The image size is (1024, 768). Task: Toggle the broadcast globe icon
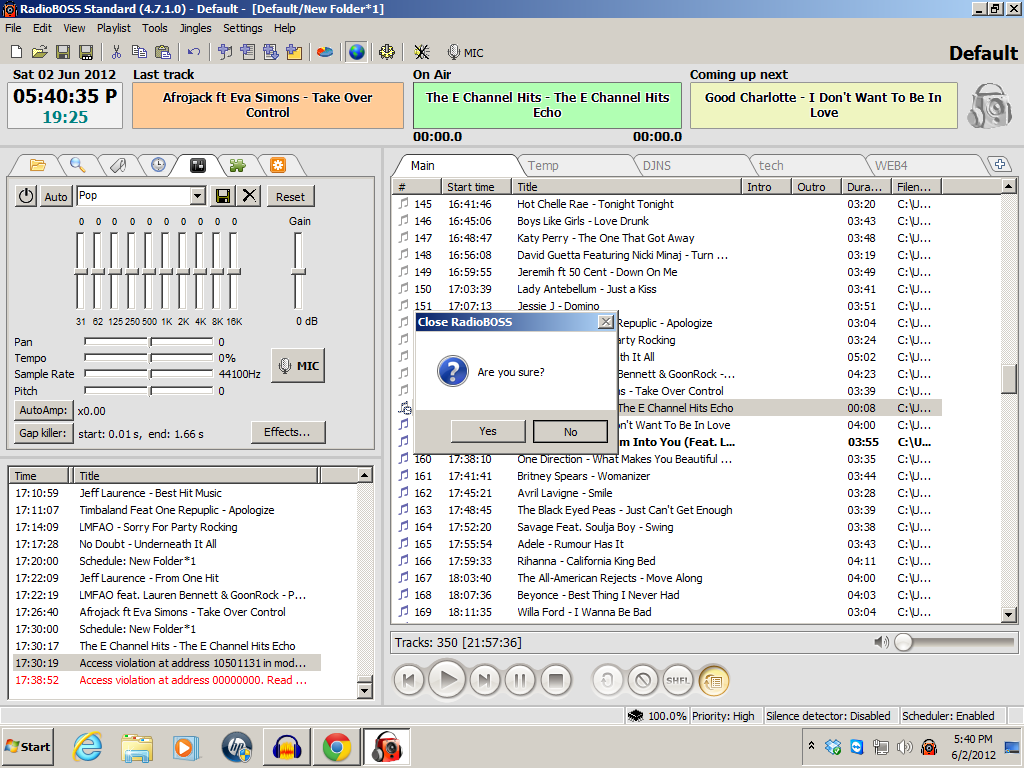(x=357, y=52)
